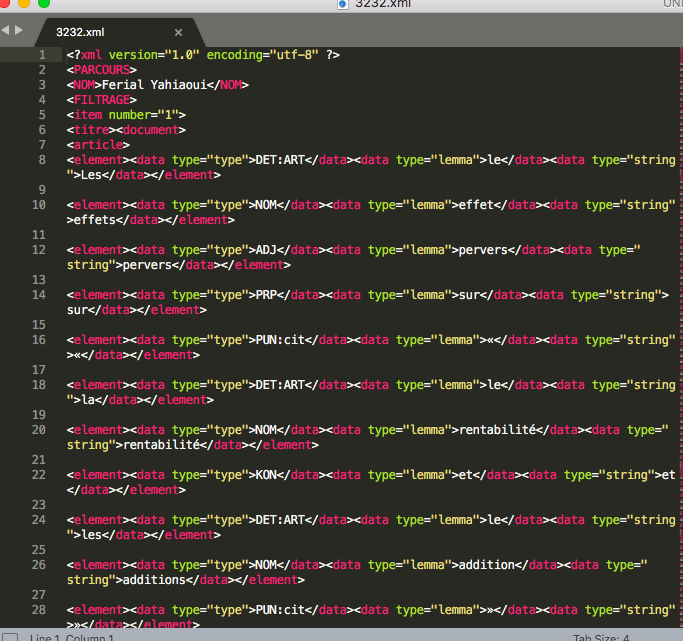683x641 pixels.
Task: Click the 'ADJ' type value on line 12
Action: [x=266, y=250]
